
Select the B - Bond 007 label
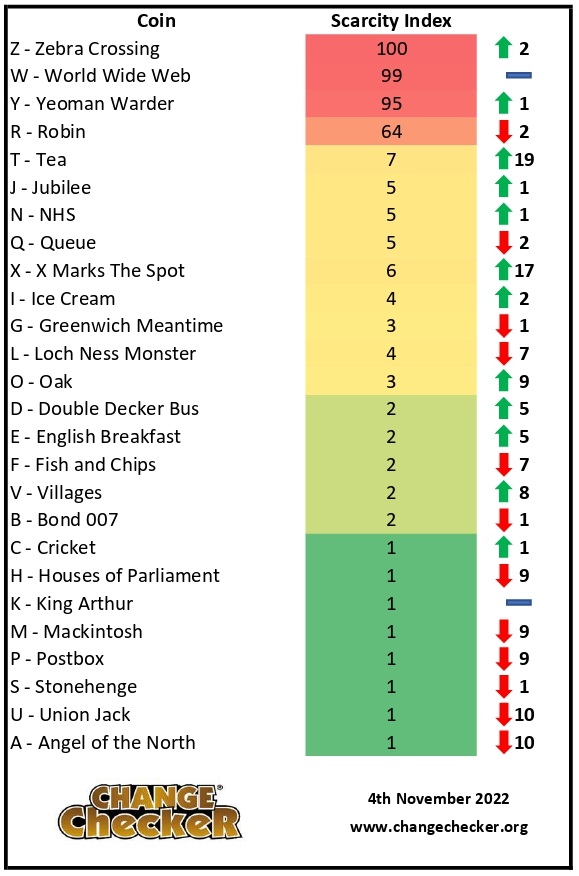coord(64,520)
